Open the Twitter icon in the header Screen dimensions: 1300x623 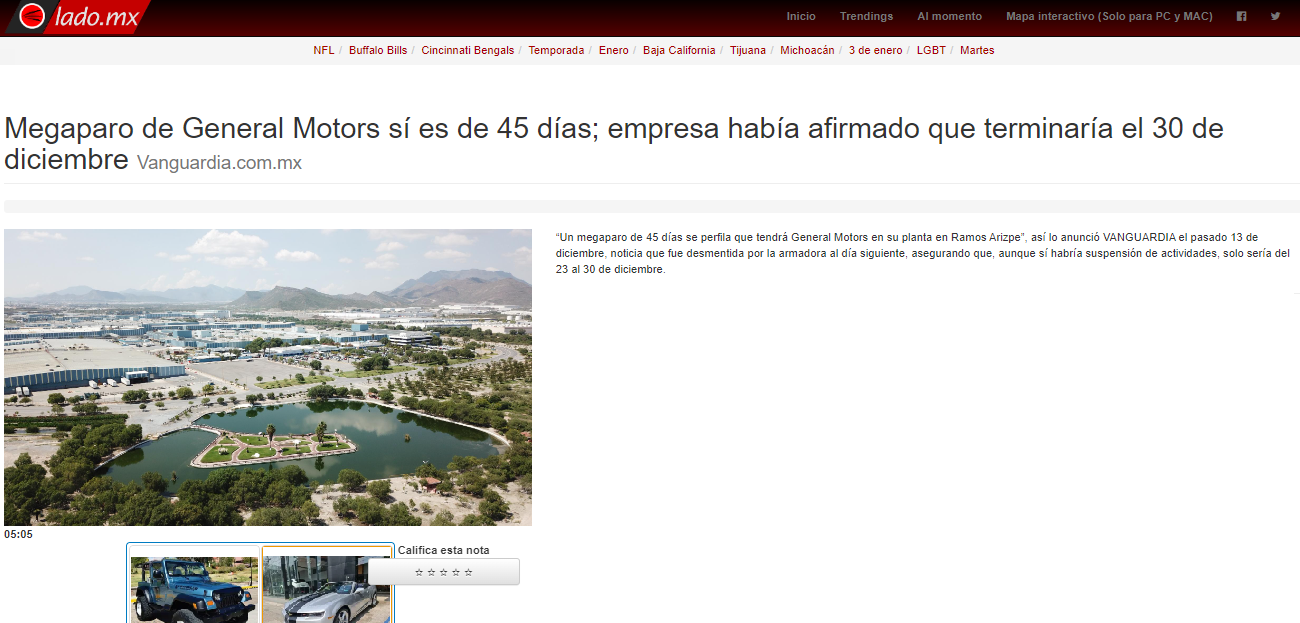tap(1275, 16)
